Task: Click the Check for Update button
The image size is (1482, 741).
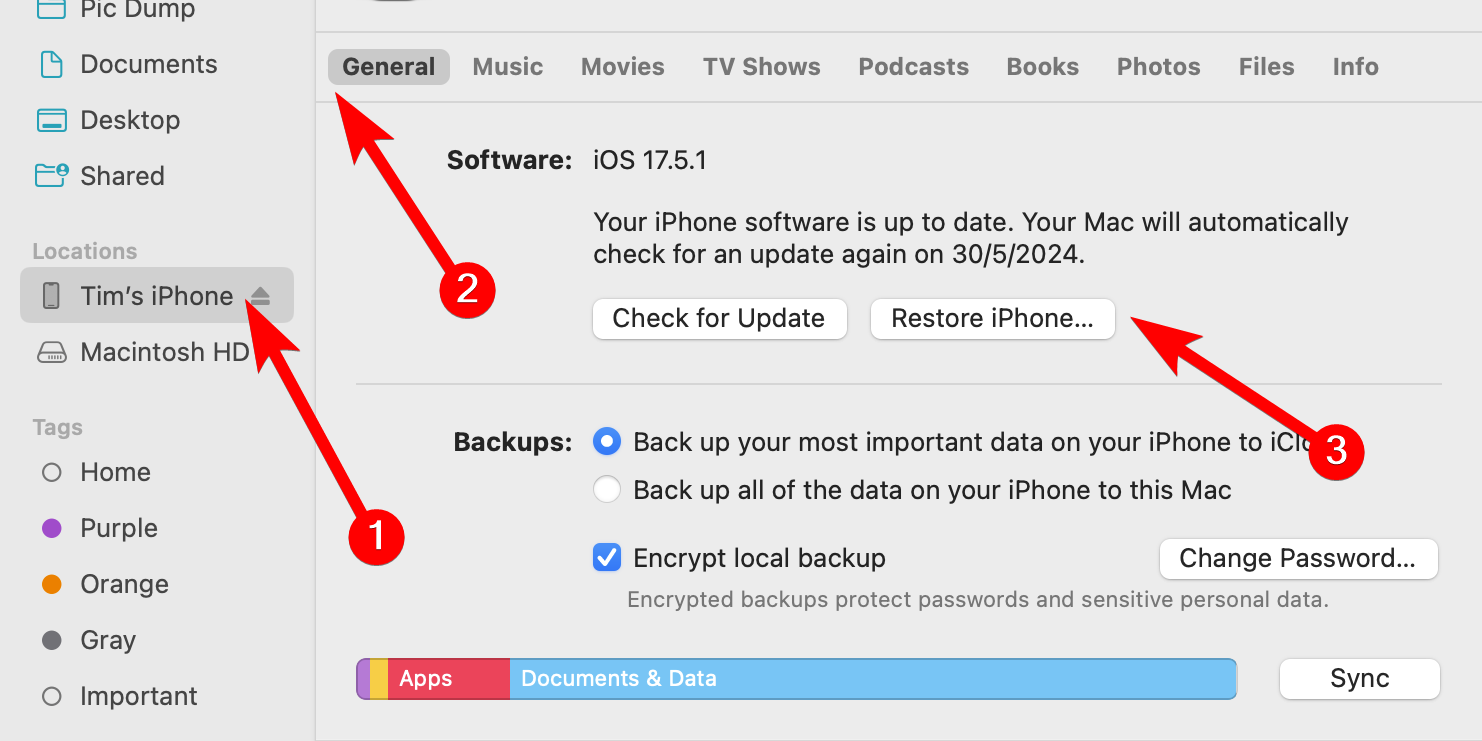Action: tap(719, 318)
